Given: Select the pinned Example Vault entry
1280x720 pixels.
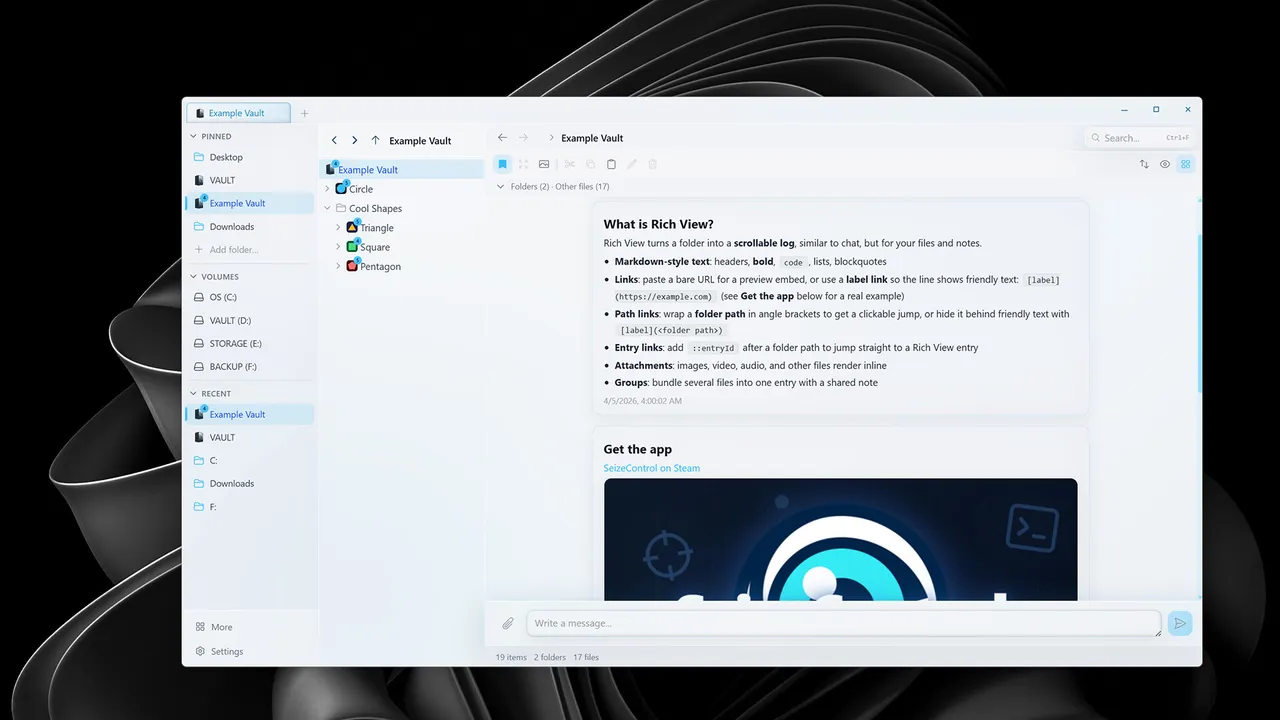Looking at the screenshot, I should (249, 203).
